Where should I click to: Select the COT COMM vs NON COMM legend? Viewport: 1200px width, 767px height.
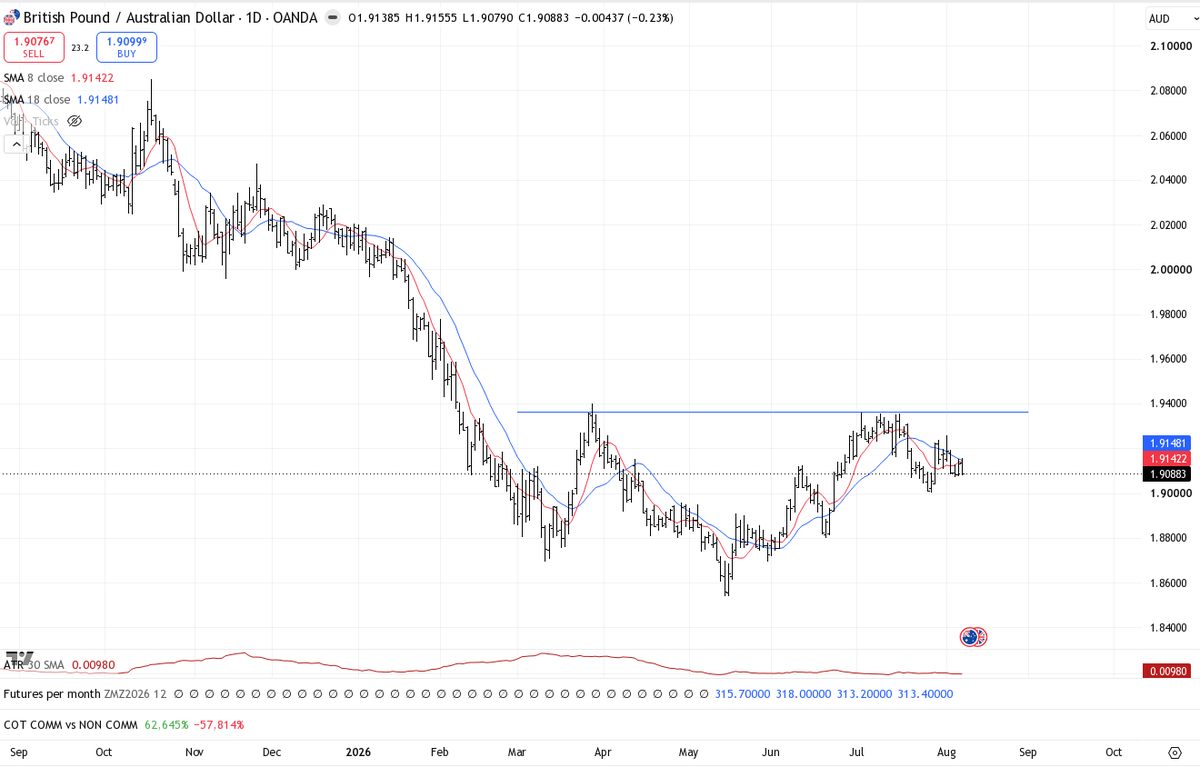point(72,724)
